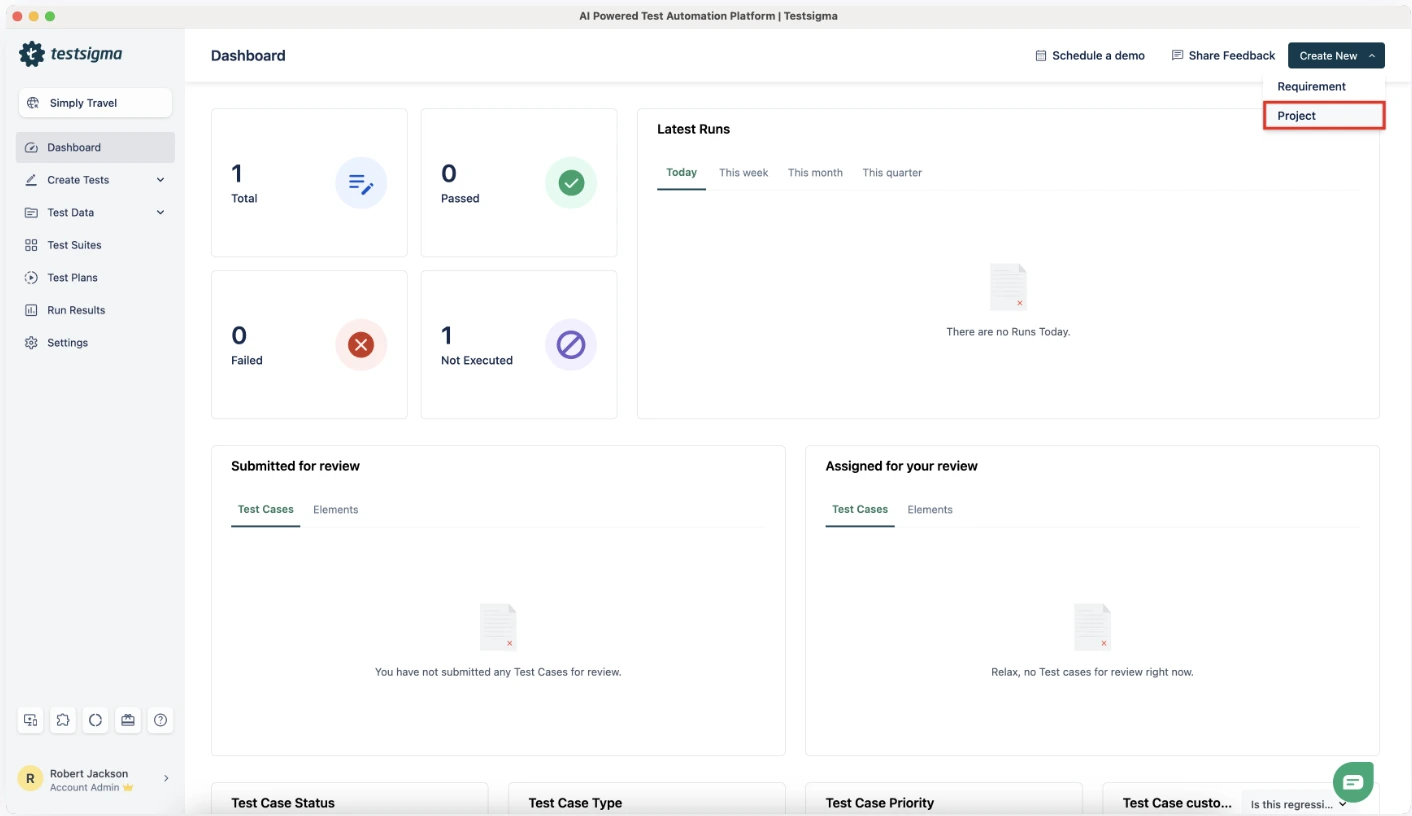Image resolution: width=1412 pixels, height=816 pixels.
Task: Select the This week tab
Action: [x=743, y=173]
